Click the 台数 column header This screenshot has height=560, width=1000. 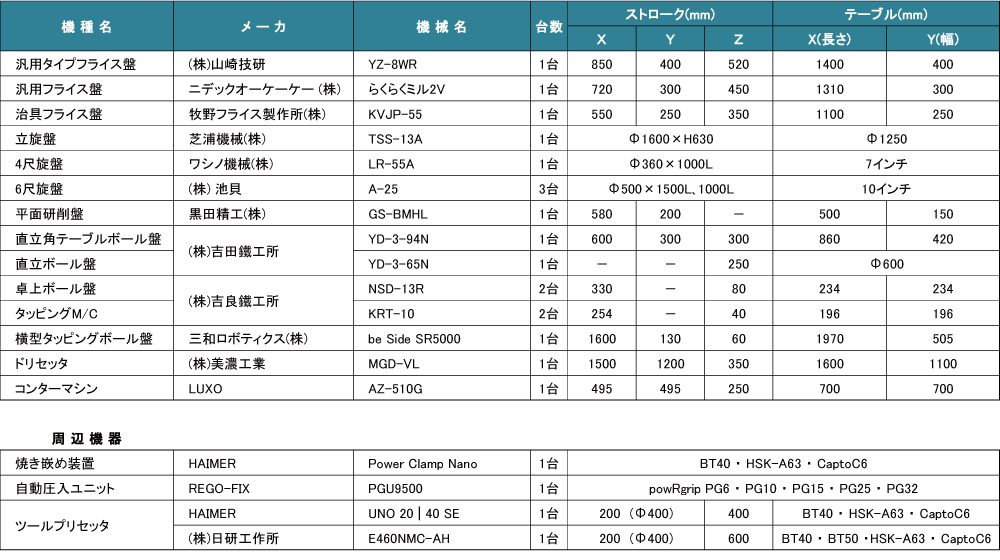[x=549, y=27]
